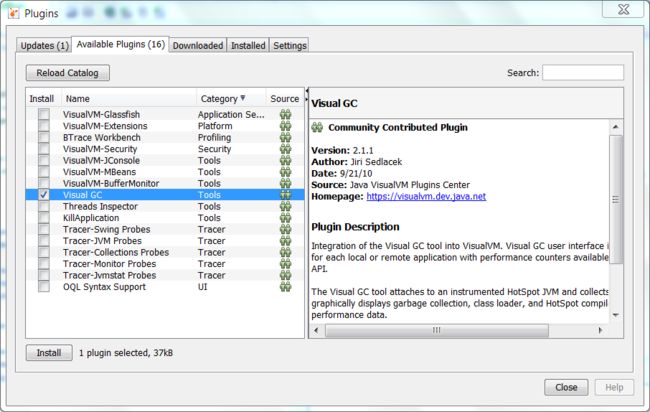Screen dimensions: 650x412
Task: Click source icon in VisualVM-Security row
Action: pyautogui.click(x=285, y=149)
